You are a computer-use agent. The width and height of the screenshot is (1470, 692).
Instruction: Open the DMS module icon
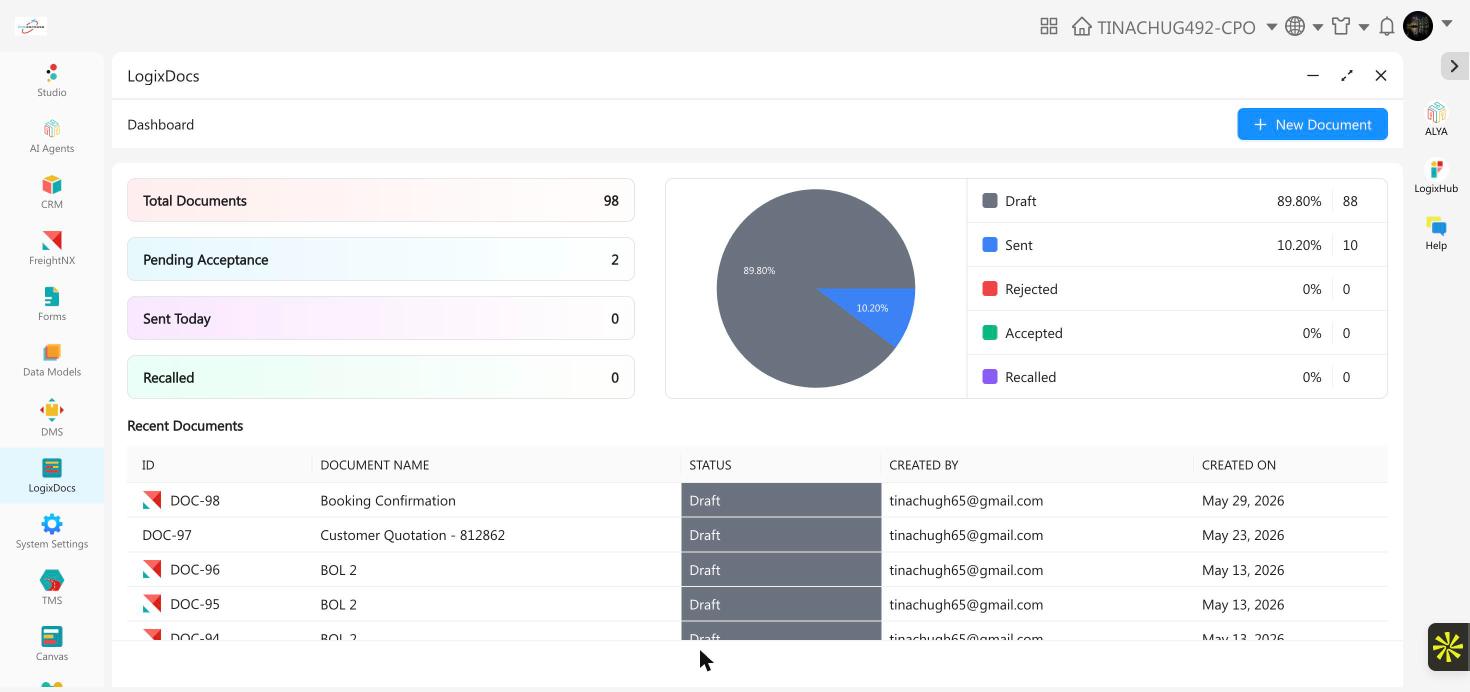coord(52,419)
